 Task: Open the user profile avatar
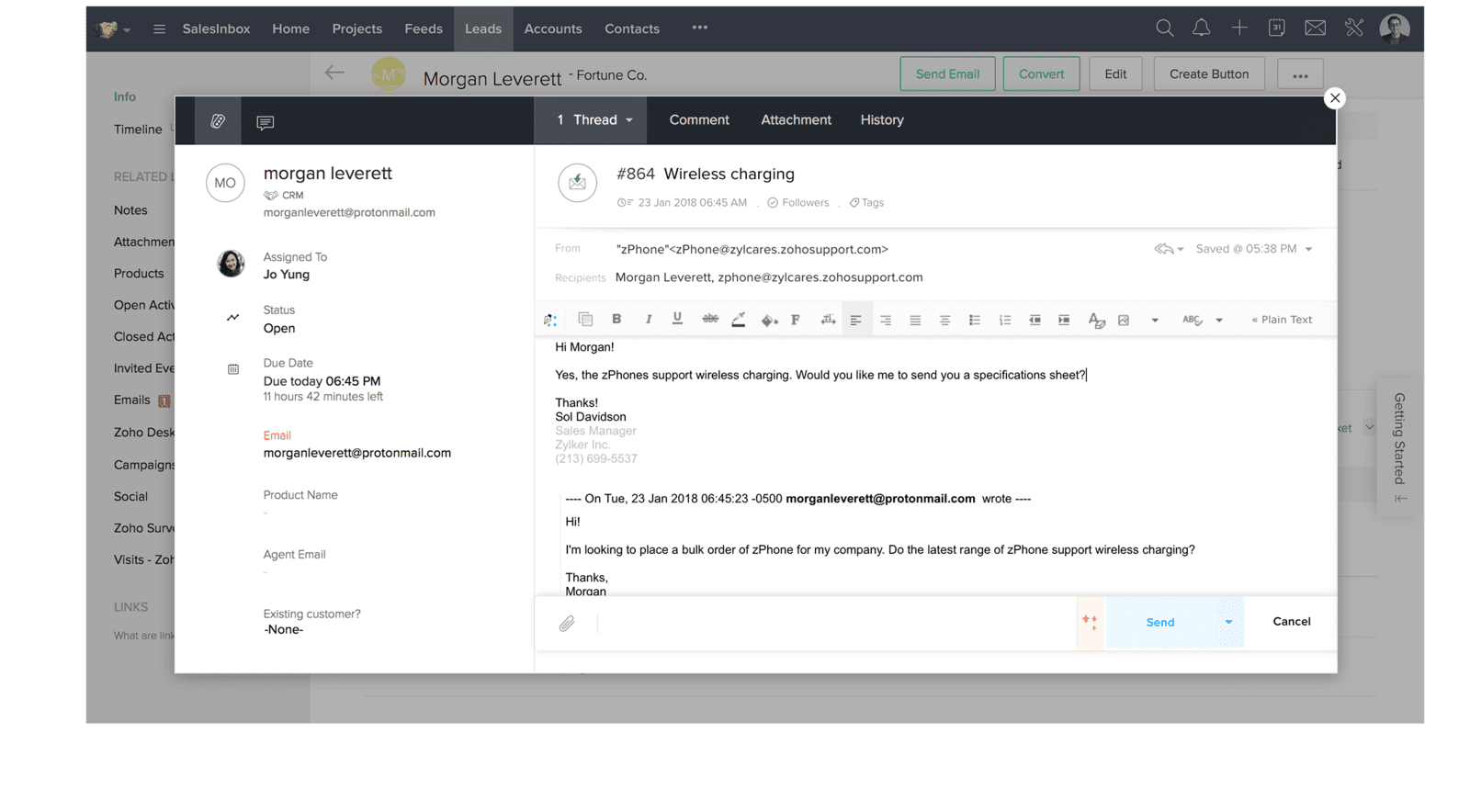(x=1395, y=28)
